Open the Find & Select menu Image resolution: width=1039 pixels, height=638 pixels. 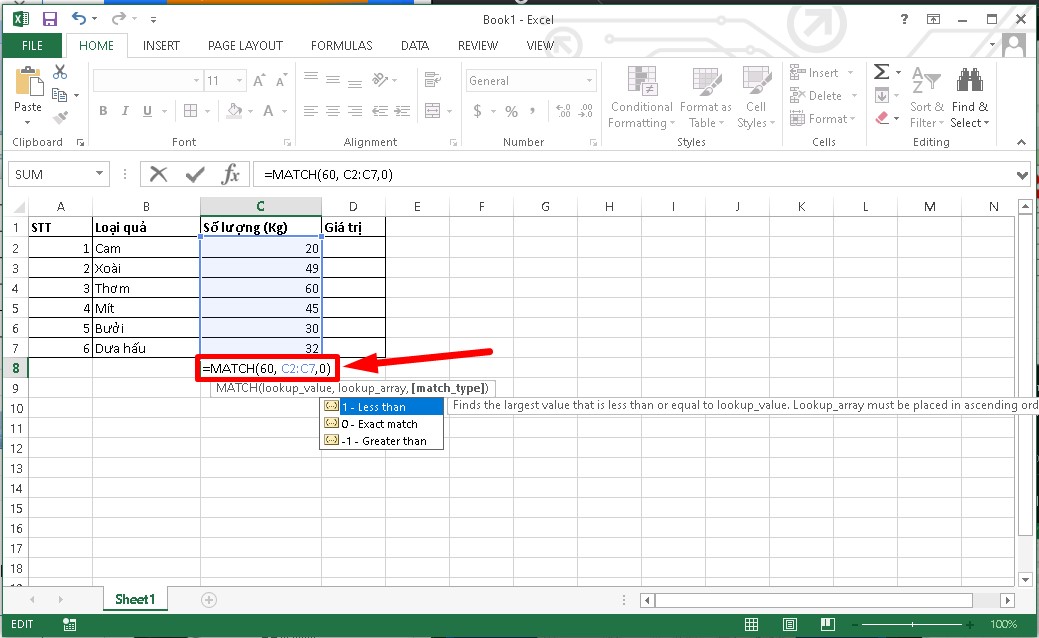coord(969,97)
